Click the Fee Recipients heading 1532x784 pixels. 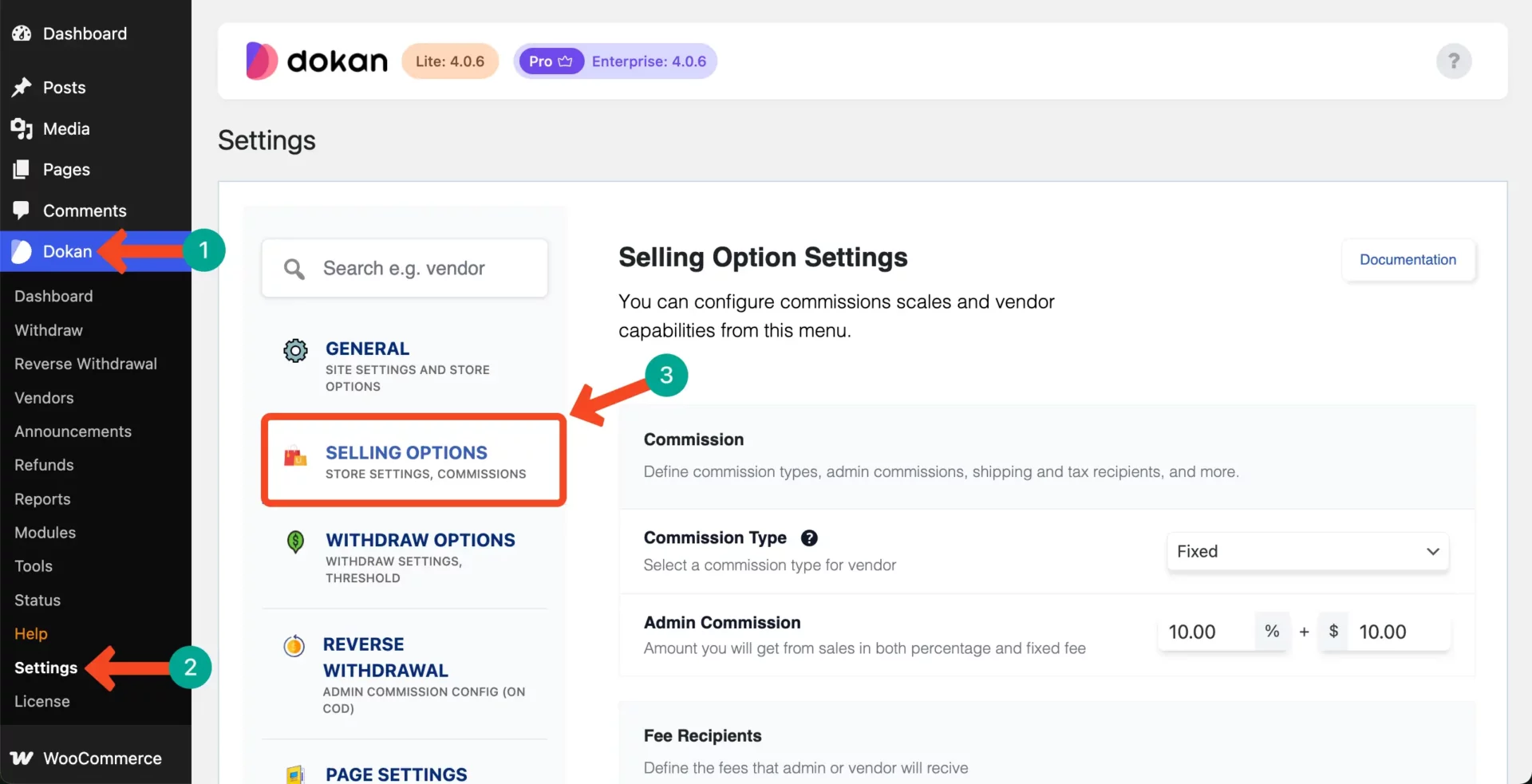click(x=702, y=735)
